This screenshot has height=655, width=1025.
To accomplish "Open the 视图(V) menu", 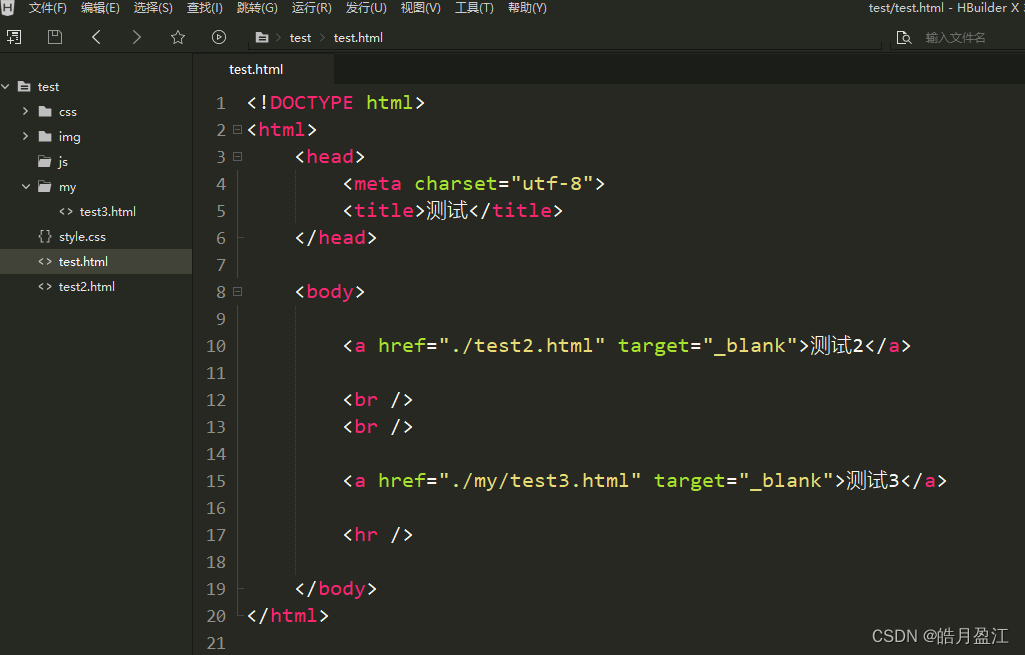I will click(420, 8).
